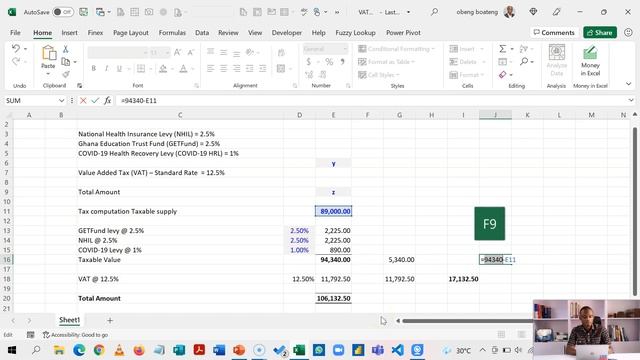
Task: Select the 17,132.50 cell
Action: 463,279
